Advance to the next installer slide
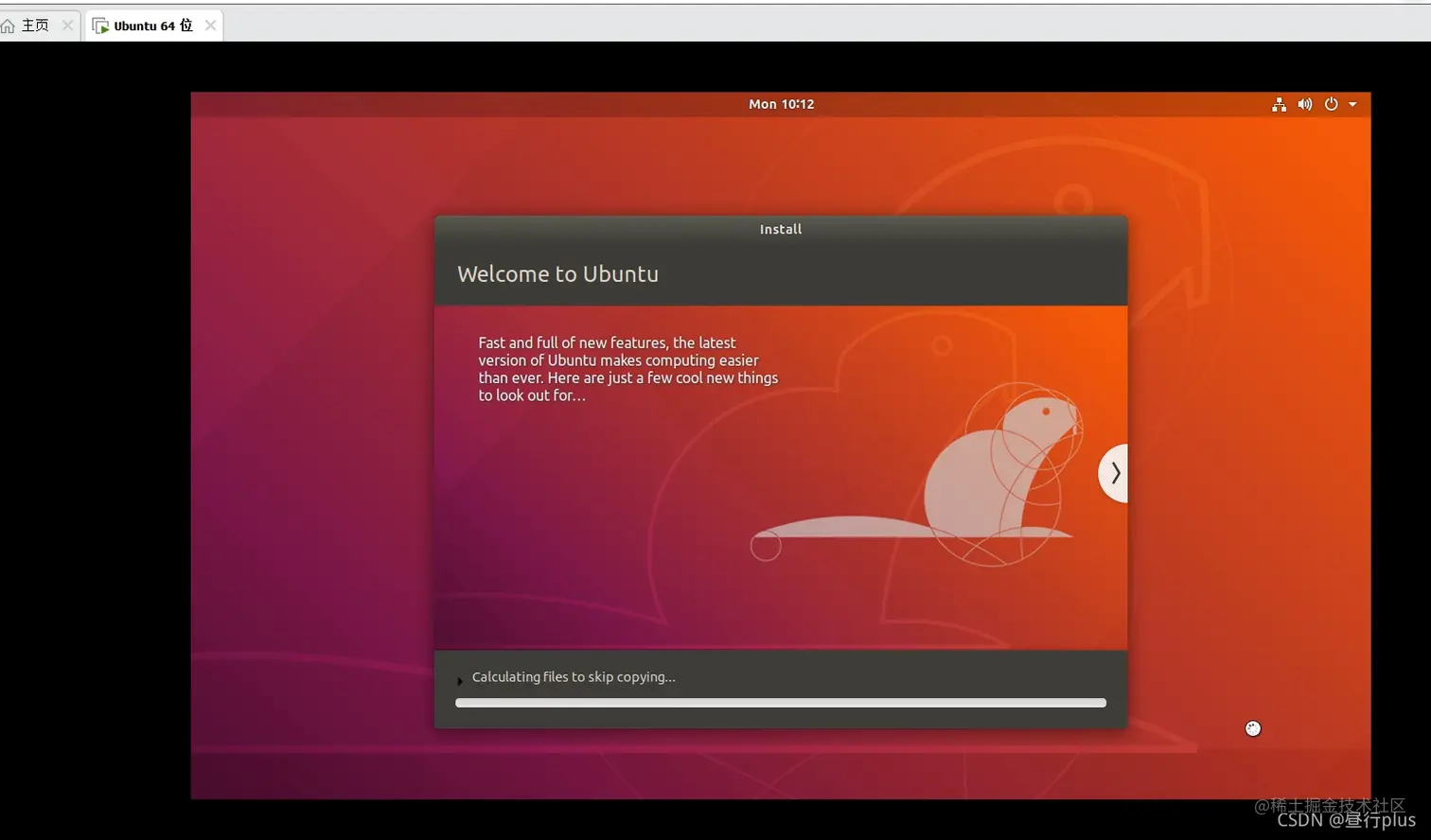 [1114, 473]
